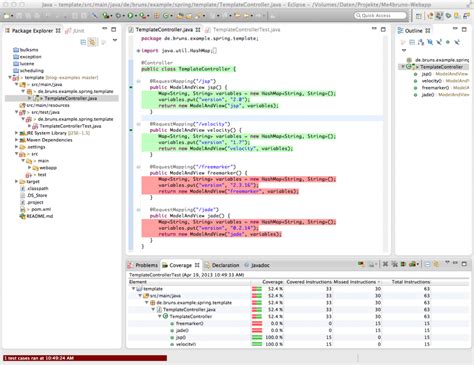Image resolution: width=474 pixels, height=365 pixels.
Task: Click Merge Sessions icon in Coverage
Action: click(403, 264)
